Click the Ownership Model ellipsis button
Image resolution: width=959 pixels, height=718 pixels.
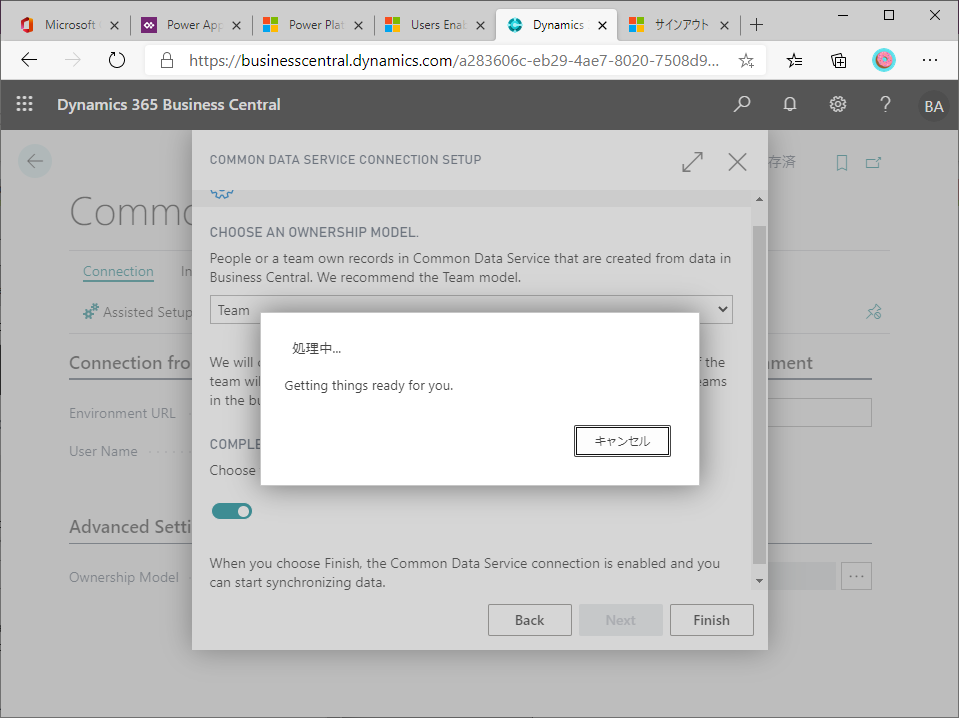click(856, 576)
